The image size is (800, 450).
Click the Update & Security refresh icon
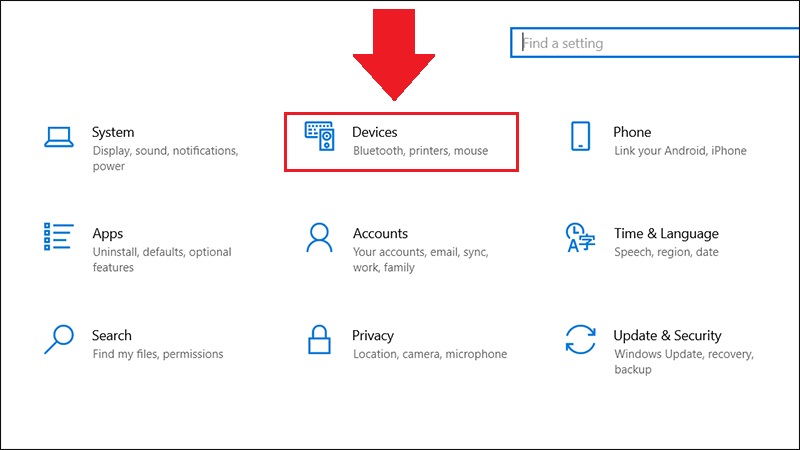click(x=581, y=339)
